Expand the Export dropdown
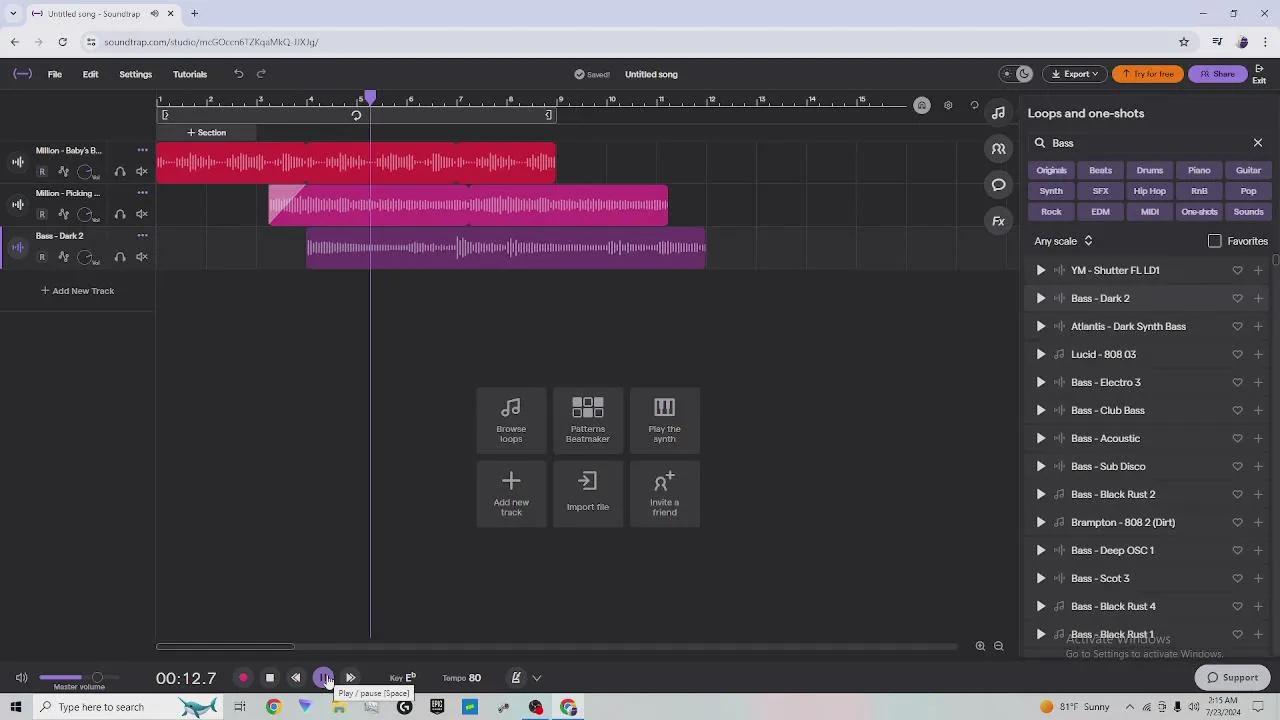The height and width of the screenshot is (720, 1280). 1075,74
